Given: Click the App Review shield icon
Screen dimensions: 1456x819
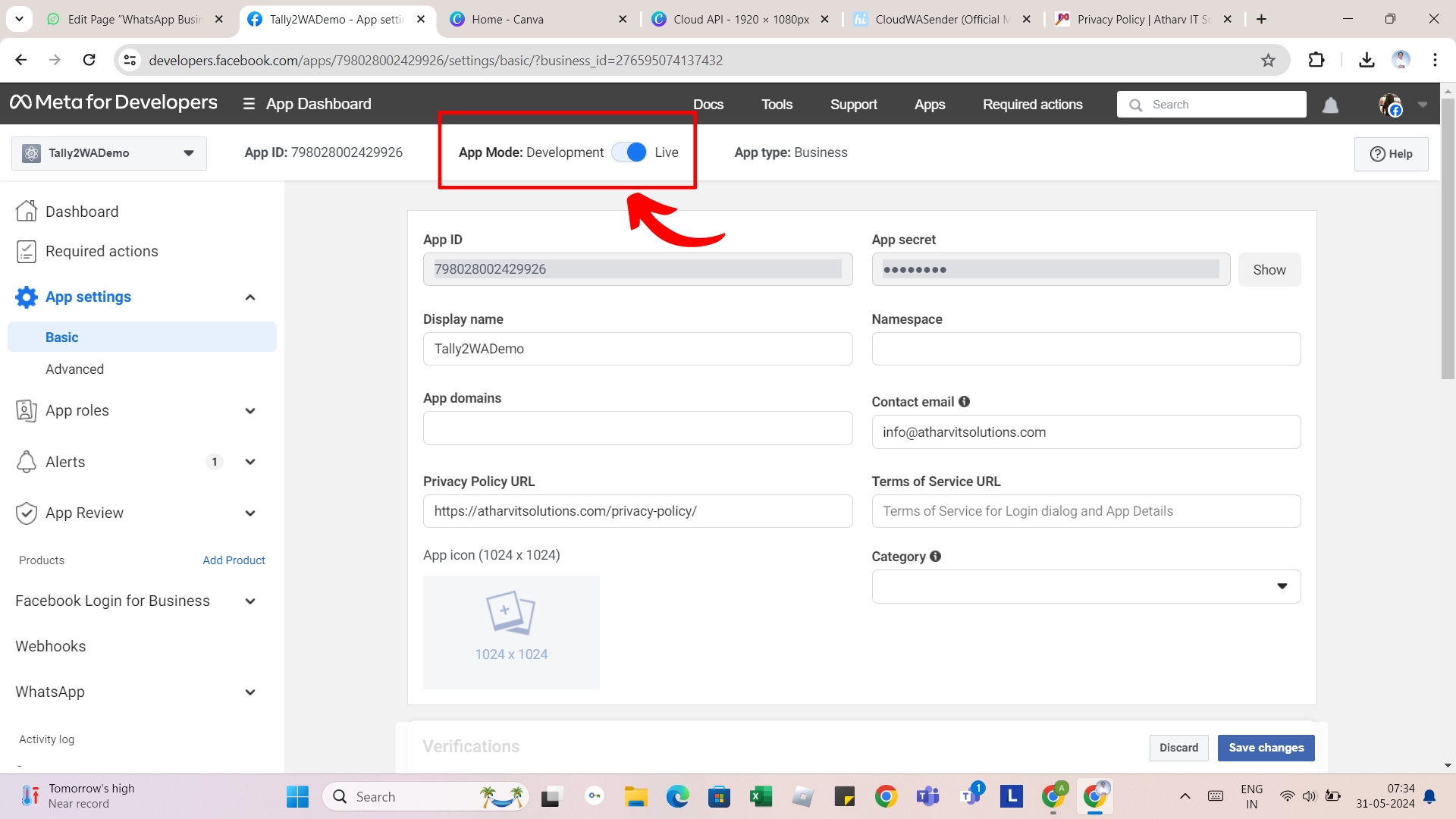Looking at the screenshot, I should (27, 513).
